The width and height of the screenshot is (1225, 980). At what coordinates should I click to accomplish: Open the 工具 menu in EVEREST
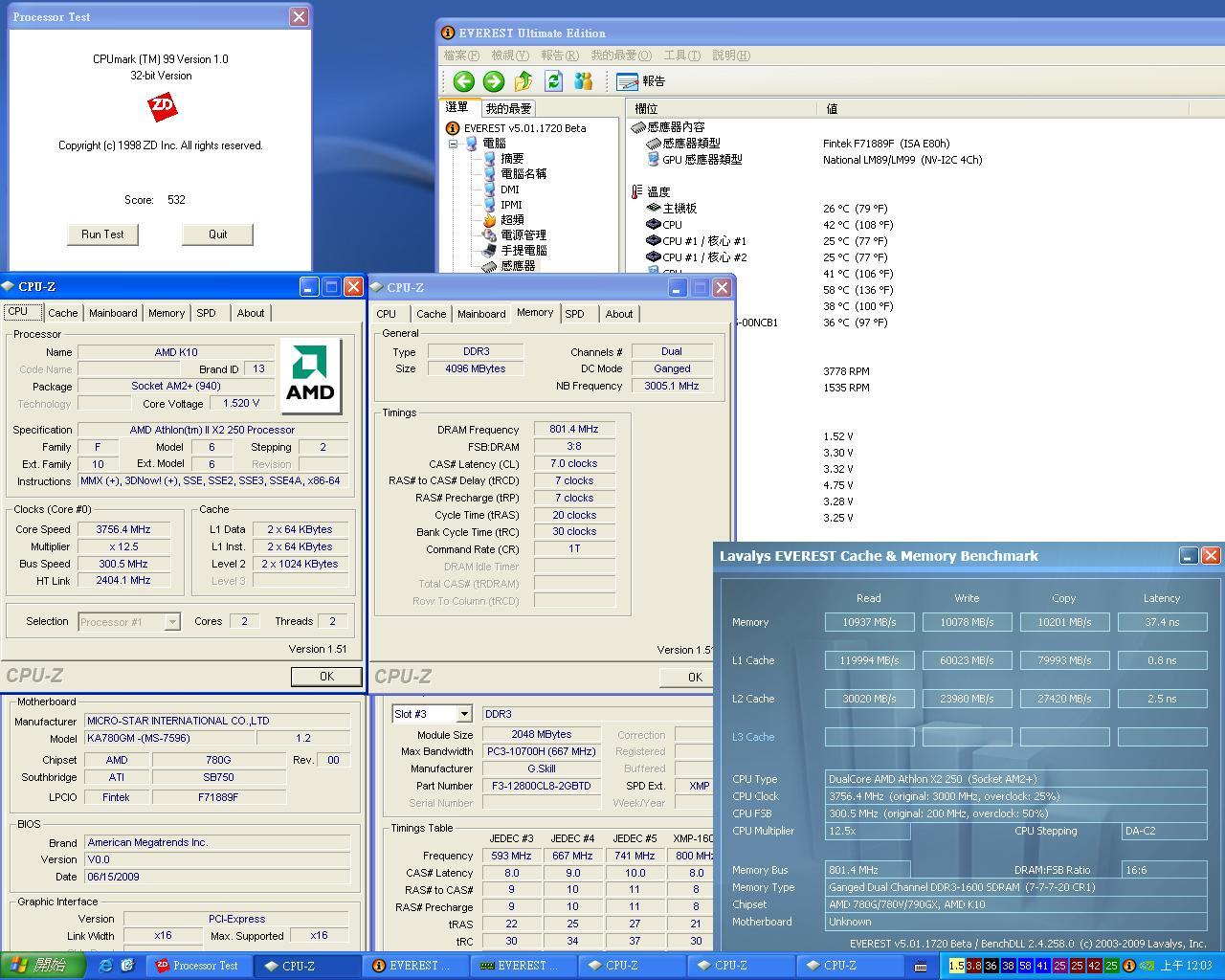(x=681, y=56)
